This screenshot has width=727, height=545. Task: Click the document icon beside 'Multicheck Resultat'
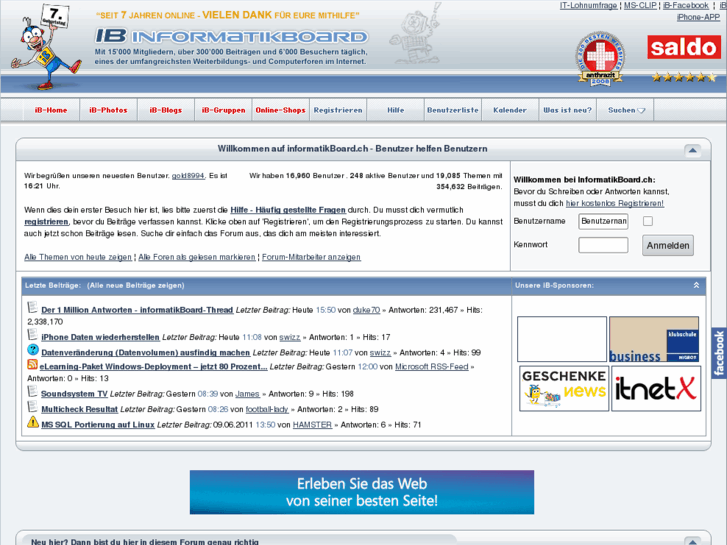32,406
